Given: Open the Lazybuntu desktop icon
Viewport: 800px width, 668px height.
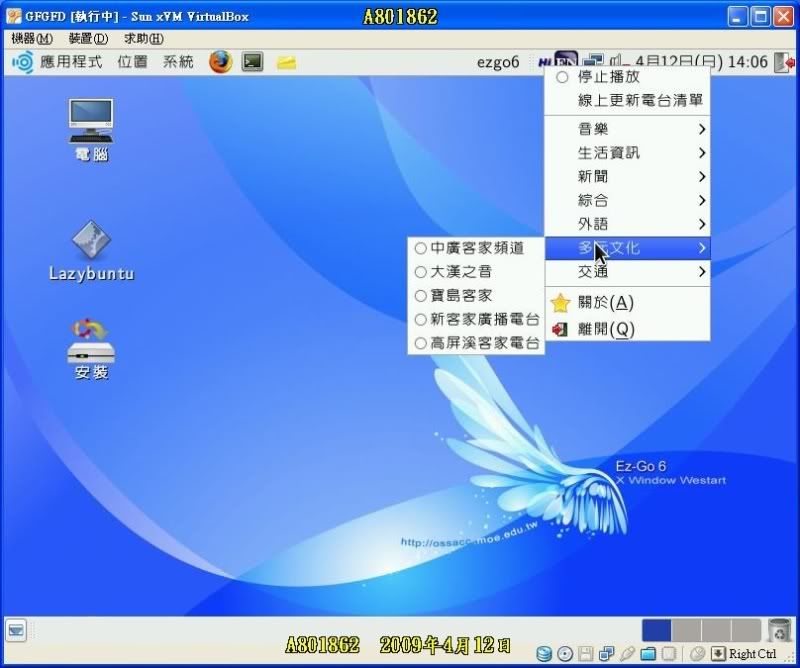Looking at the screenshot, I should coord(91,251).
